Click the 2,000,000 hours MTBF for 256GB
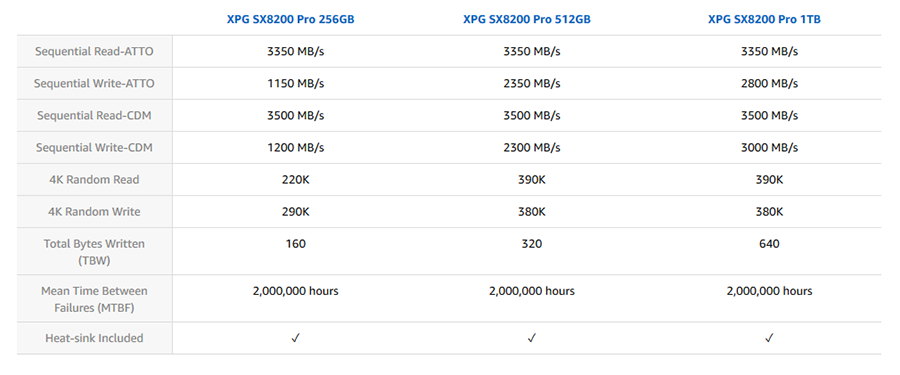Image resolution: width=900 pixels, height=375 pixels. (296, 291)
